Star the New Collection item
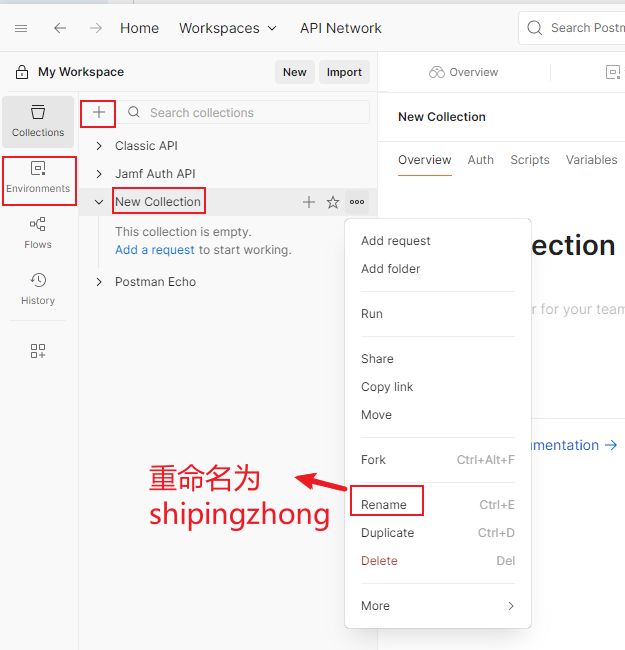The image size is (625, 650). (333, 202)
